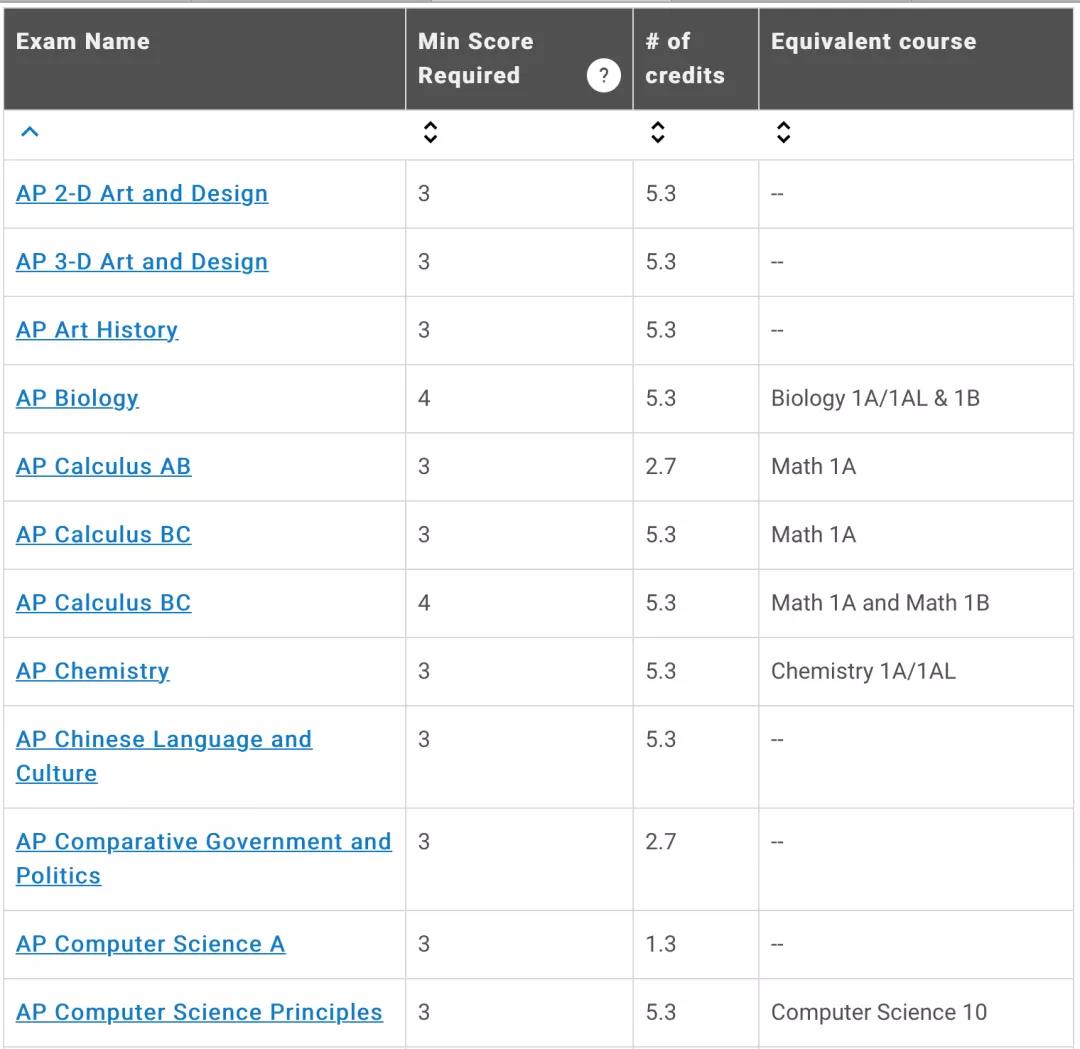Open AP Computer Science Principles link
Image resolution: width=1080 pixels, height=1049 pixels.
tap(199, 1012)
